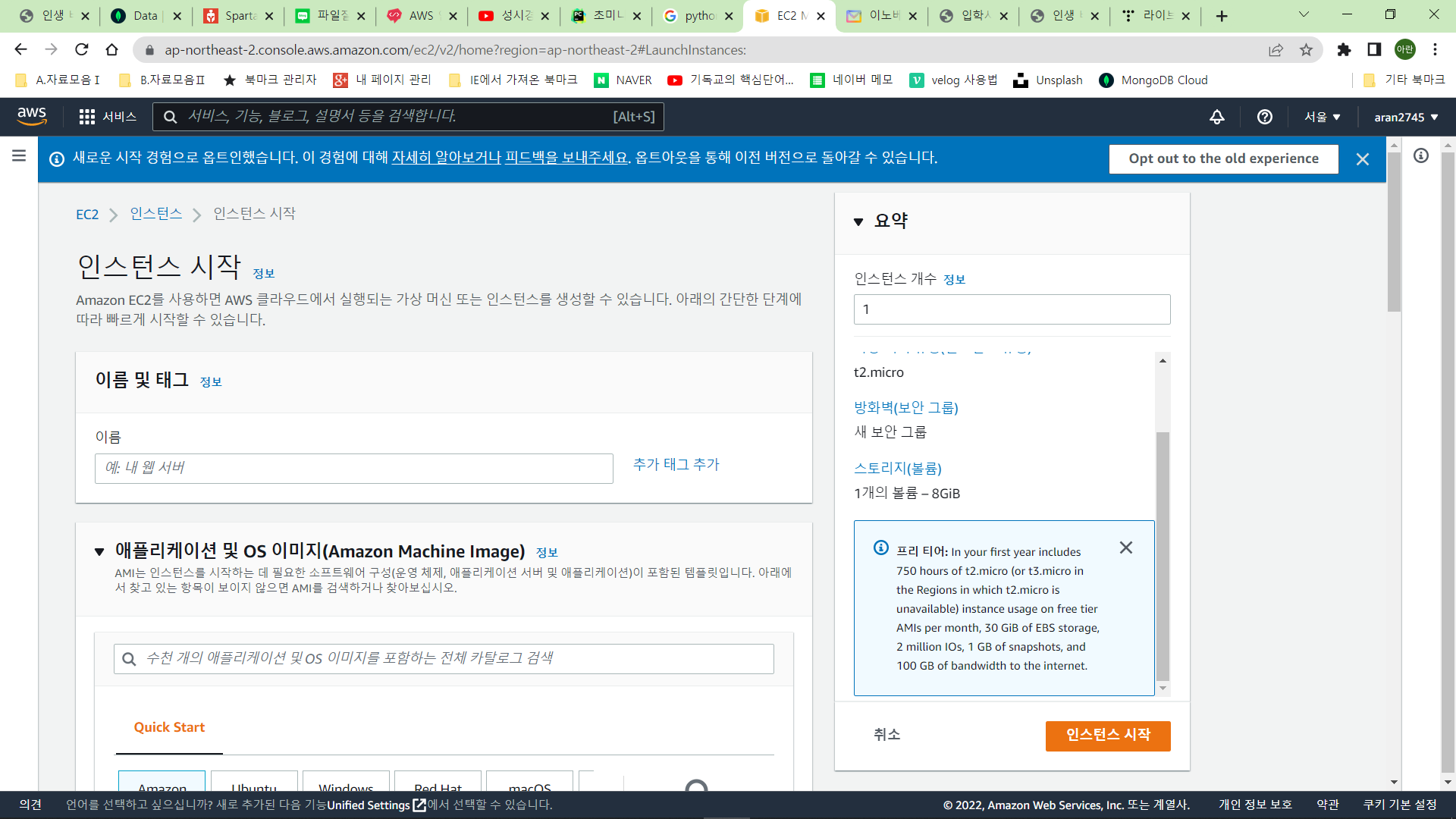Open Chrome side panel icon
Image resolution: width=1456 pixels, height=819 pixels.
pos(1374,49)
